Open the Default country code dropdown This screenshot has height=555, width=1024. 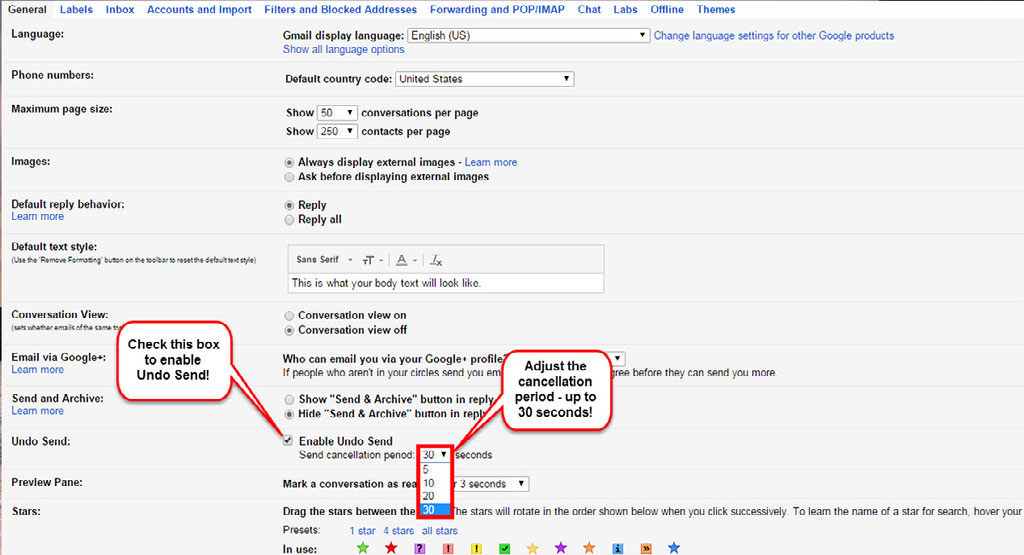[x=485, y=79]
